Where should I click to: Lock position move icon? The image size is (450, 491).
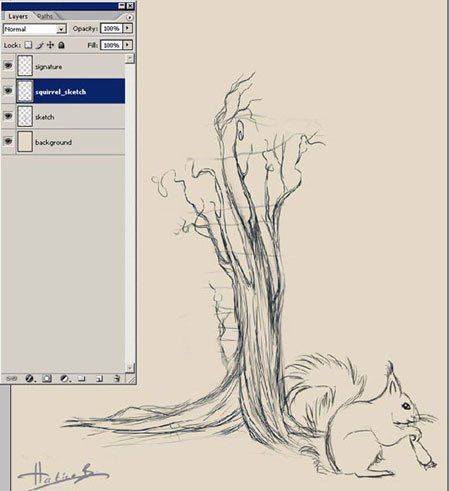pos(50,45)
